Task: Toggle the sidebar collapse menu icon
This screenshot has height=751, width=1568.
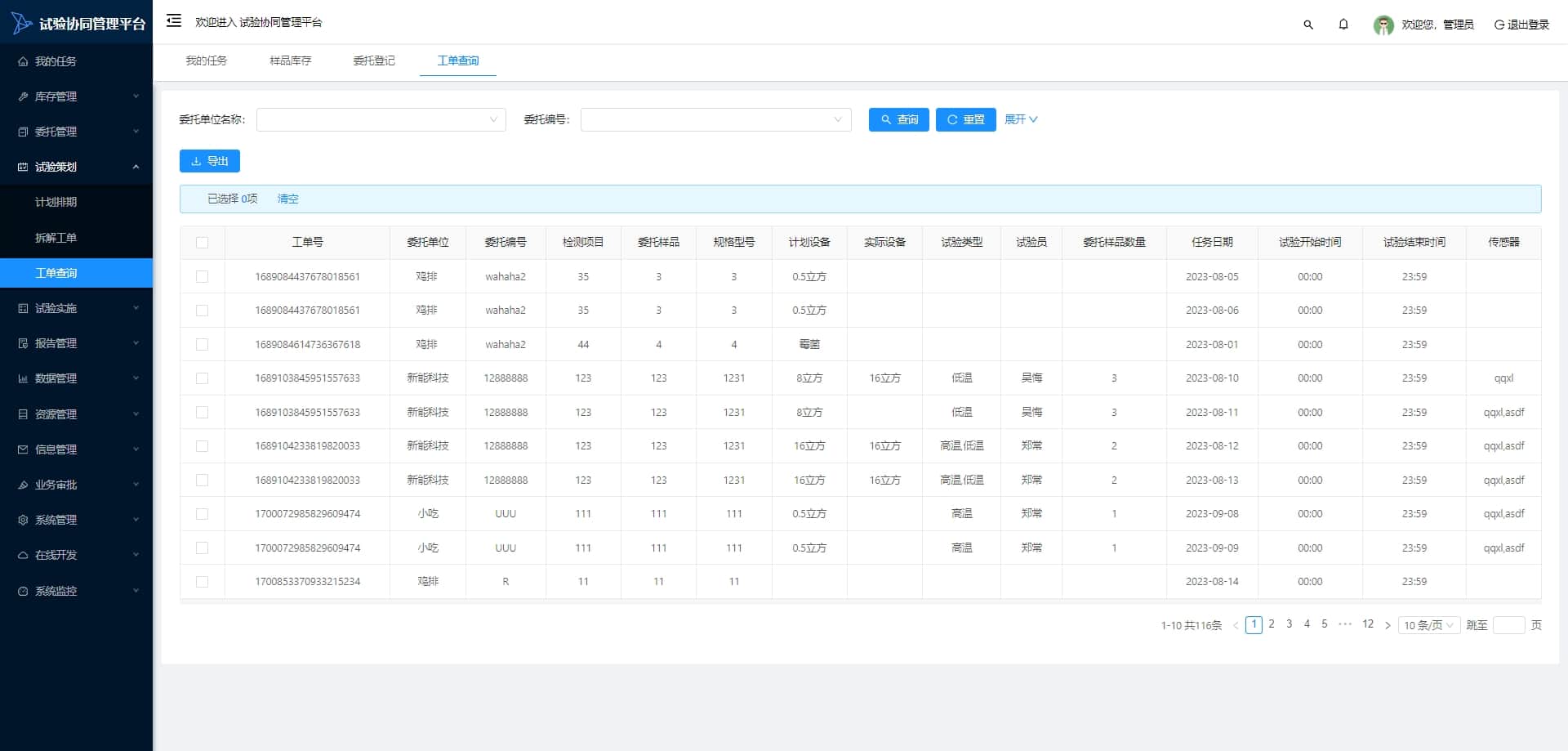Action: (174, 21)
